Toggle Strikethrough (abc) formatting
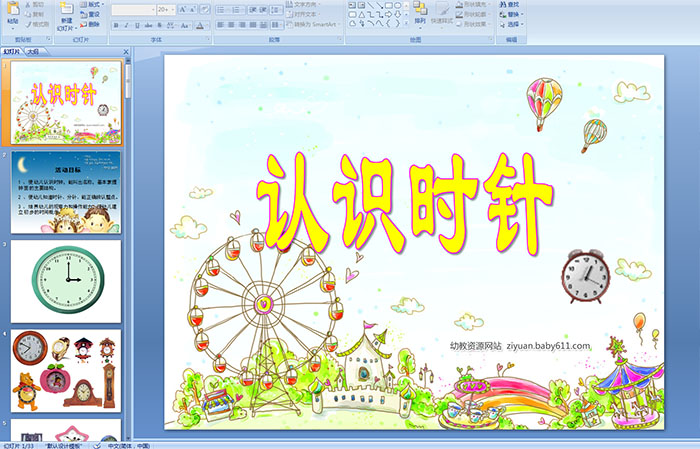Viewport: 700px width, 449px height. (148, 25)
